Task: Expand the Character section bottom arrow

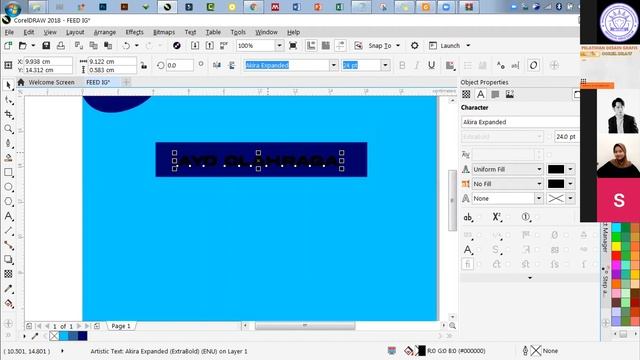Action: (x=530, y=278)
